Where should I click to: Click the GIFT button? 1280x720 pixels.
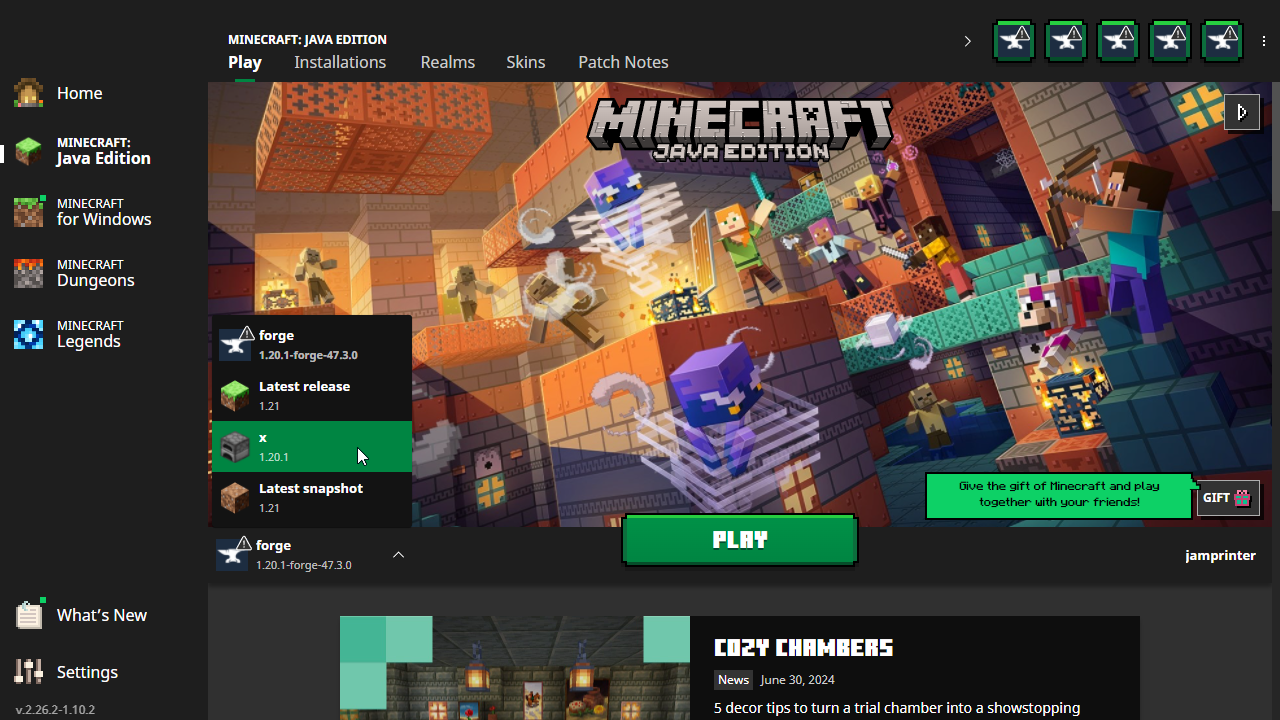click(1228, 498)
